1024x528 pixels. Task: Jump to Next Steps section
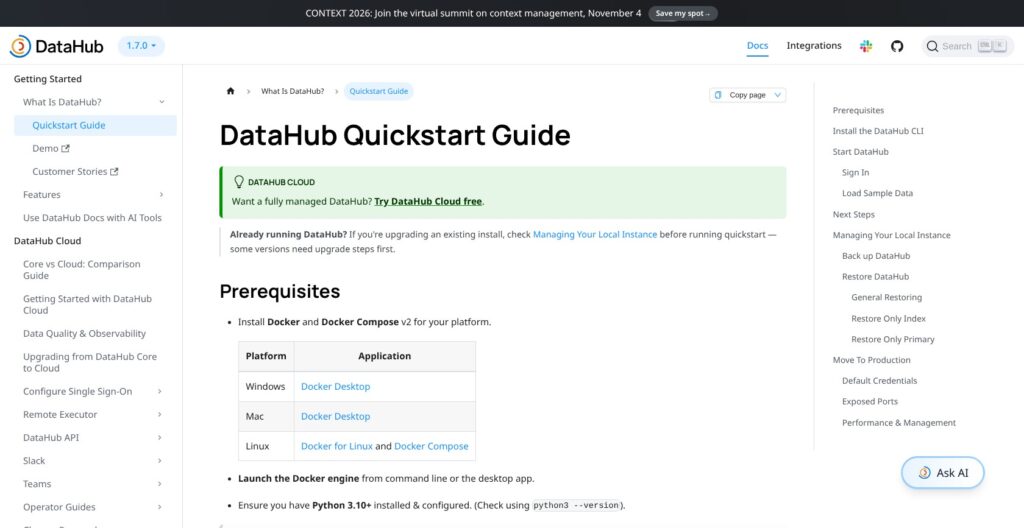pos(854,214)
